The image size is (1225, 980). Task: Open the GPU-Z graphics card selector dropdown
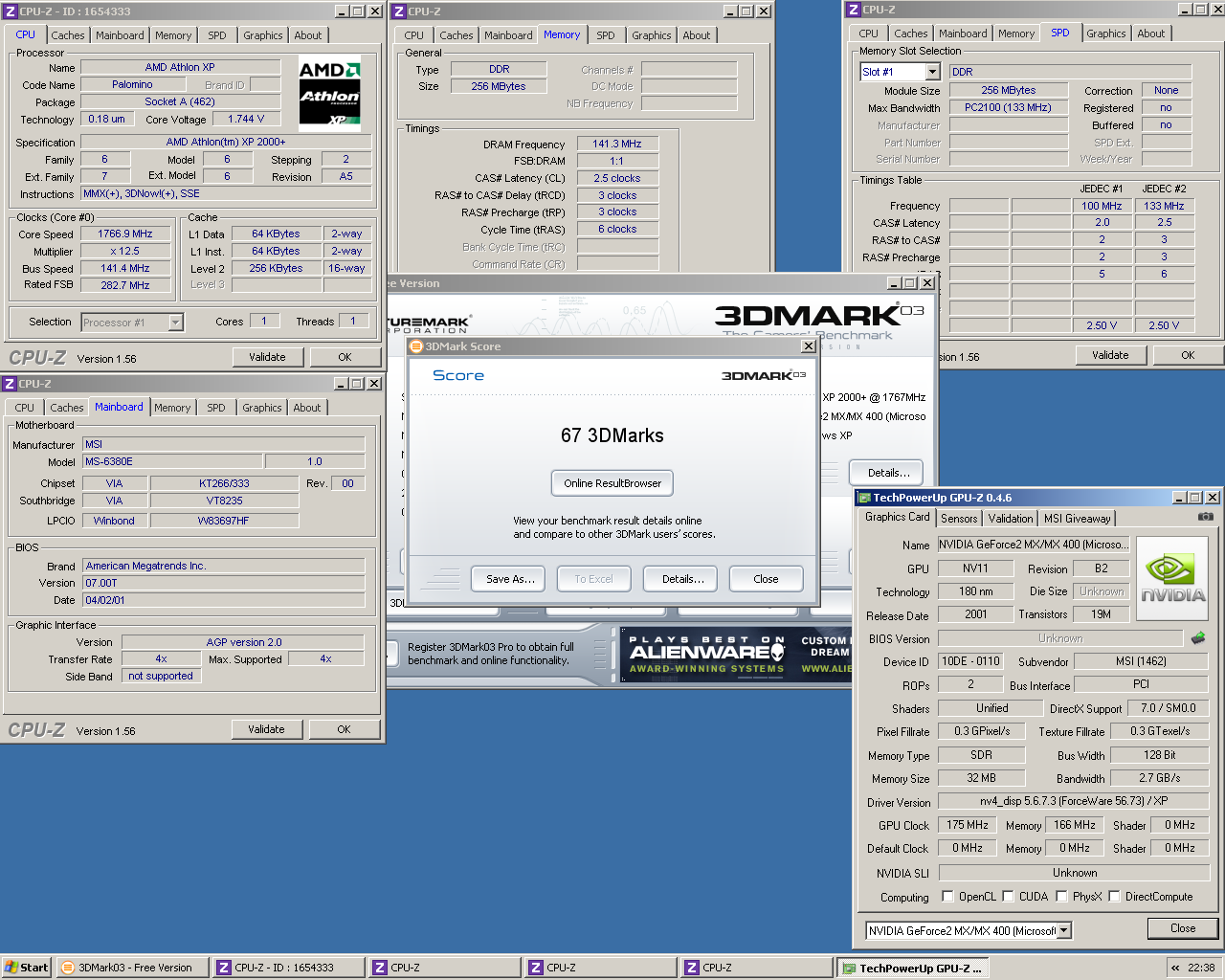pyautogui.click(x=1063, y=930)
